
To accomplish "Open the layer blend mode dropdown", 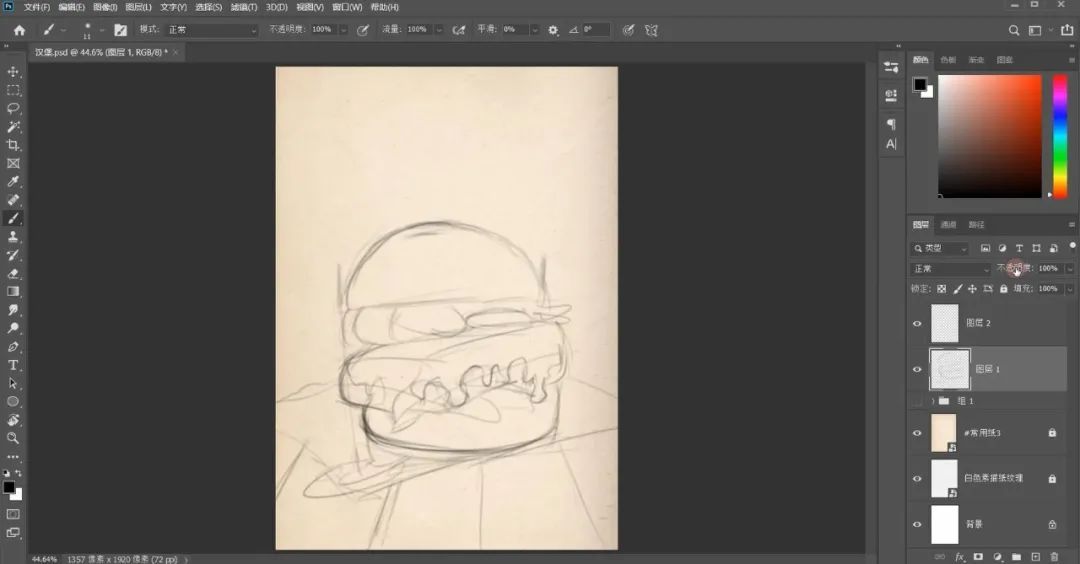I will [x=951, y=269].
